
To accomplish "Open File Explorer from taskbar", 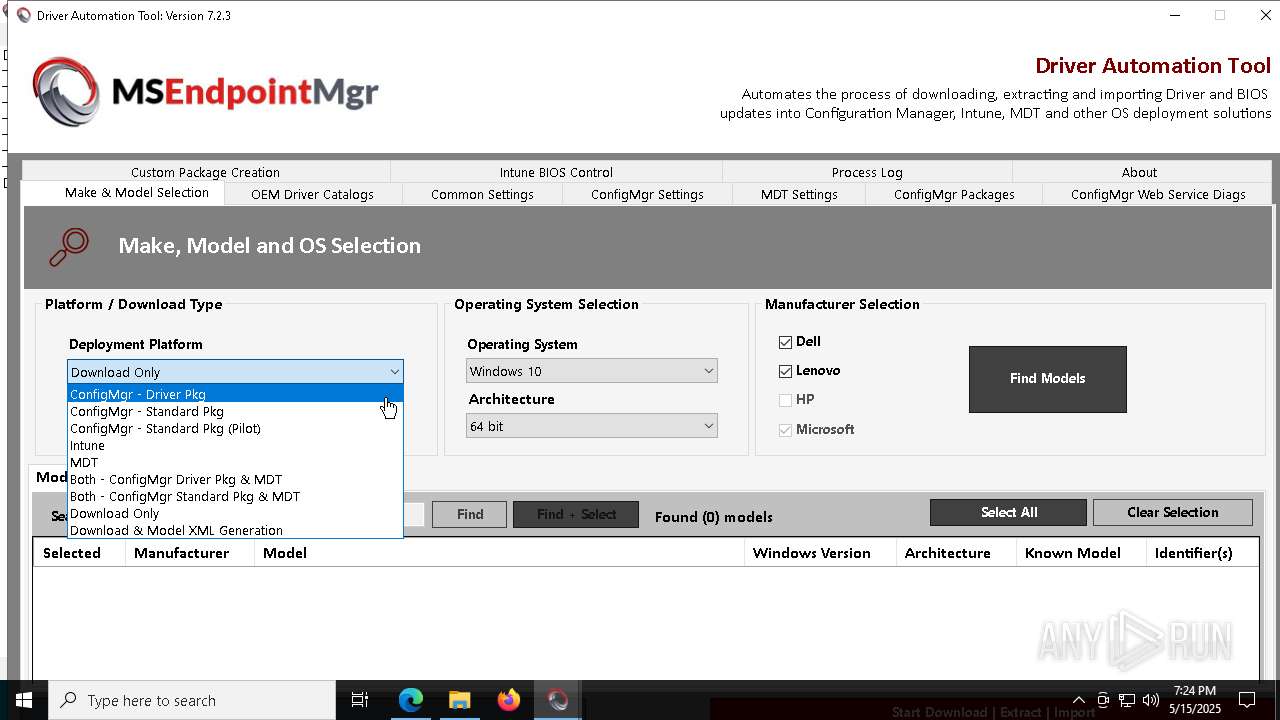I will [459, 700].
